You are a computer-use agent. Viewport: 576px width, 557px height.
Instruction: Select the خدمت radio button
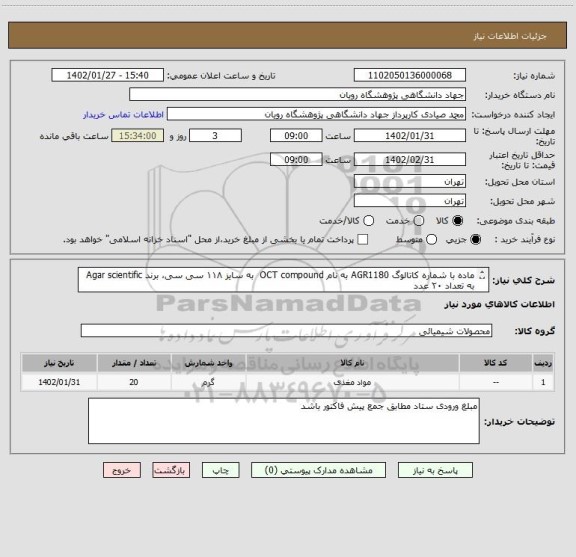pyautogui.click(x=419, y=221)
